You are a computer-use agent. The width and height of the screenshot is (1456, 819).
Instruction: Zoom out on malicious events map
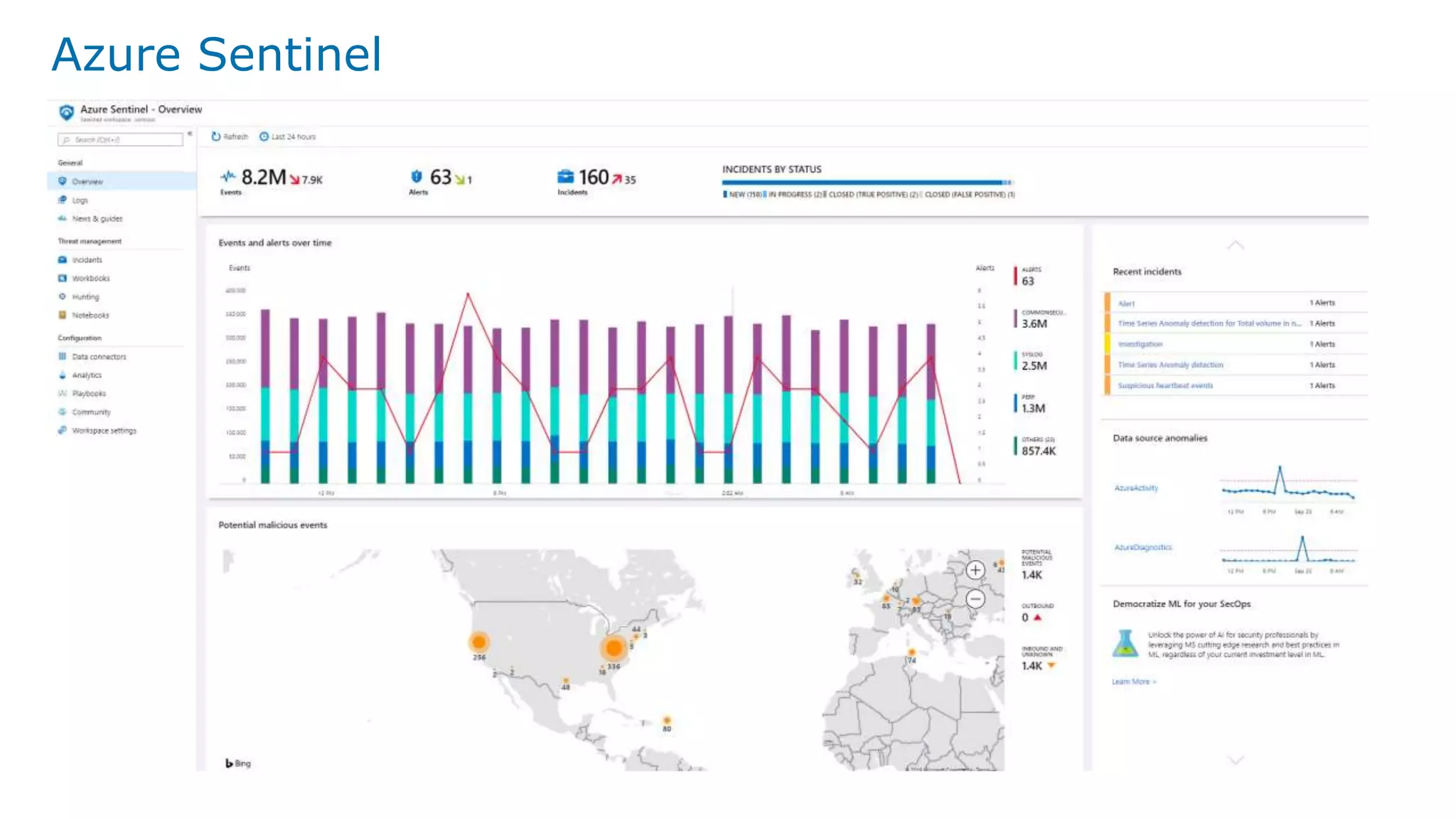point(975,599)
